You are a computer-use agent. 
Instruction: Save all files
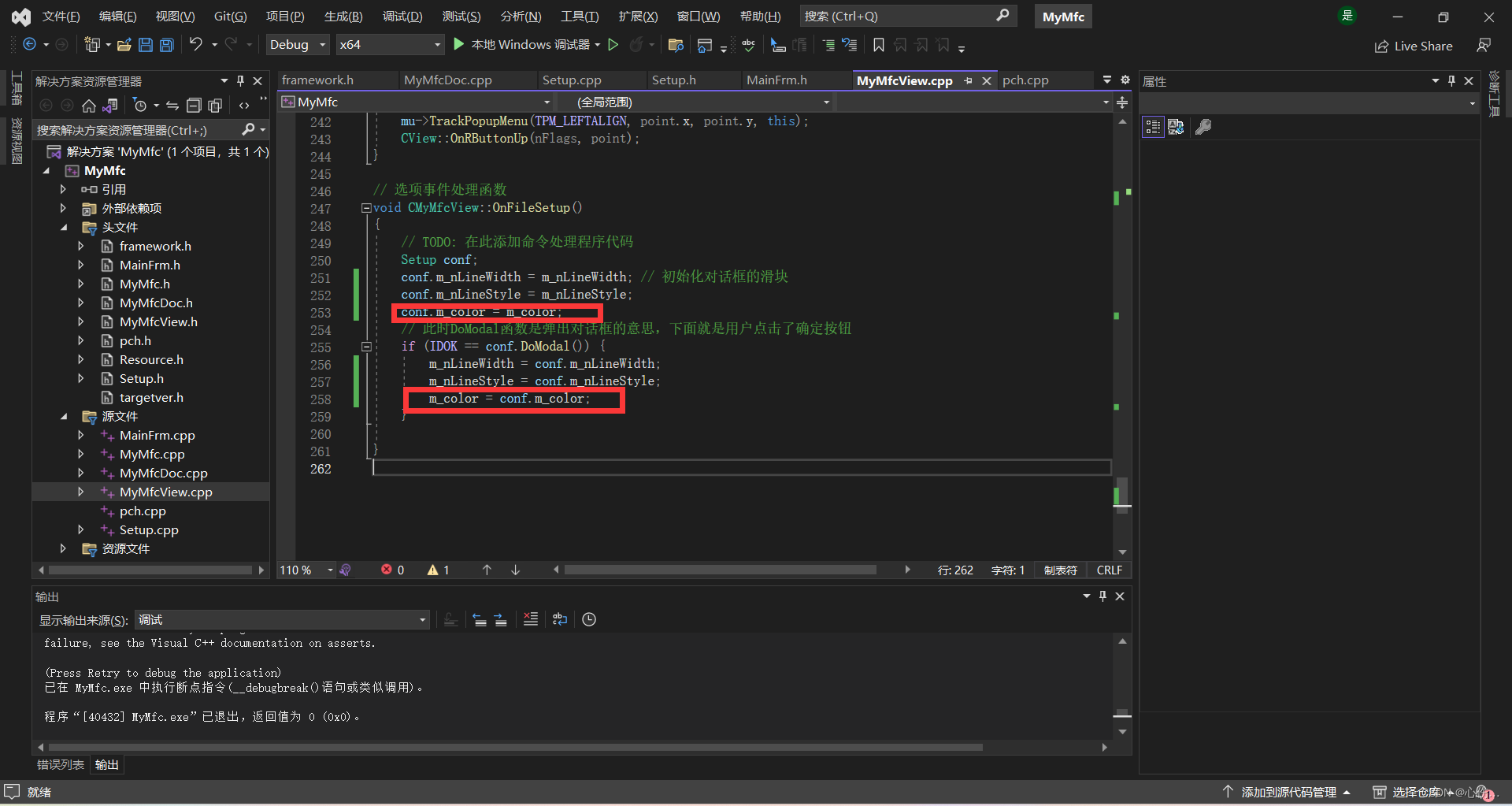tap(167, 45)
